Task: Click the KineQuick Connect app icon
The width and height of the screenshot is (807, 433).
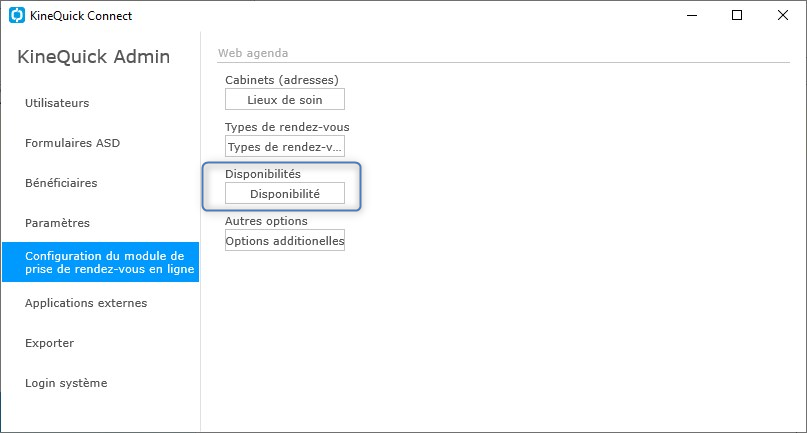Action: pyautogui.click(x=17, y=15)
